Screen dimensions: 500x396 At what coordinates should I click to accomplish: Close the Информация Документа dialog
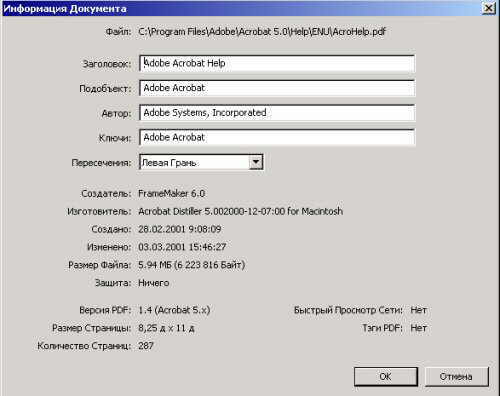point(488,8)
